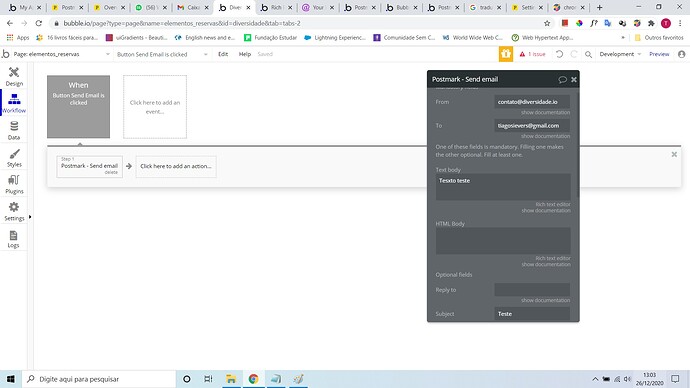This screenshot has height=388, width=690.
Task: Focus the Windows taskbar search box
Action: [x=99, y=379]
